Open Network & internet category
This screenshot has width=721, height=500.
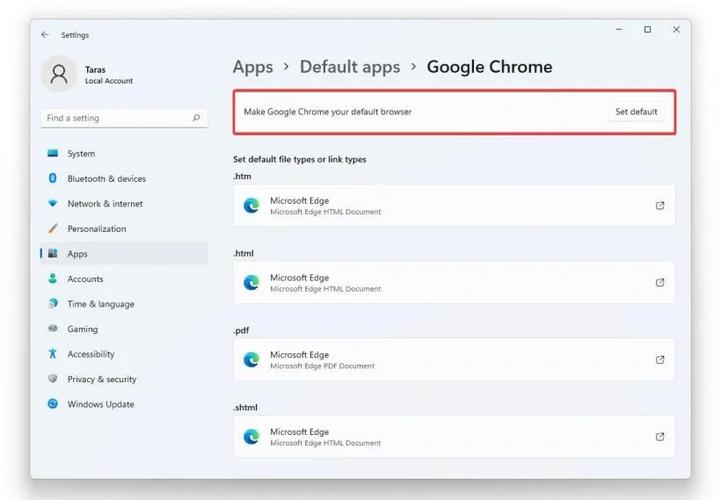[x=124, y=203]
